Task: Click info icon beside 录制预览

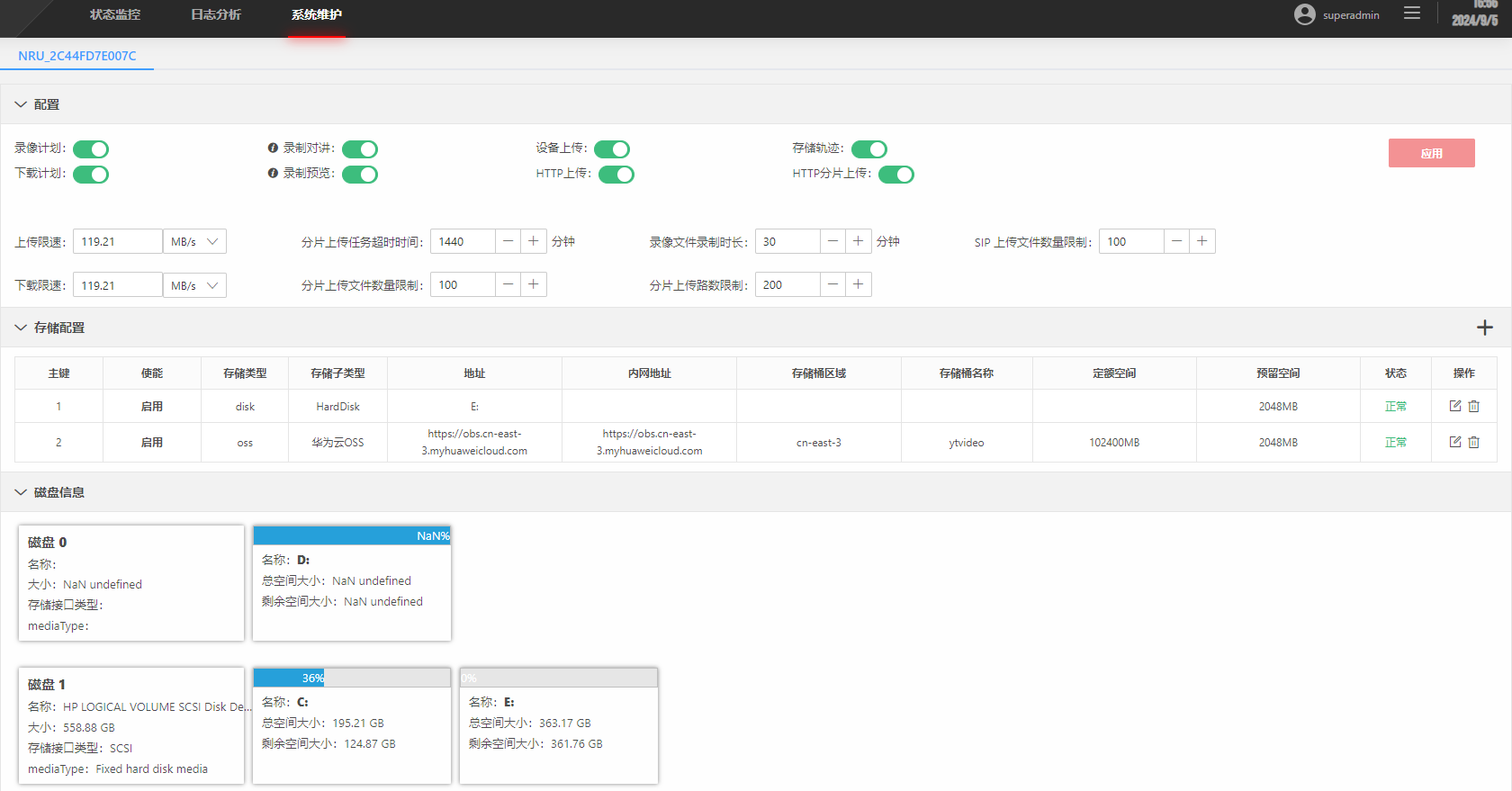Action: coord(273,173)
